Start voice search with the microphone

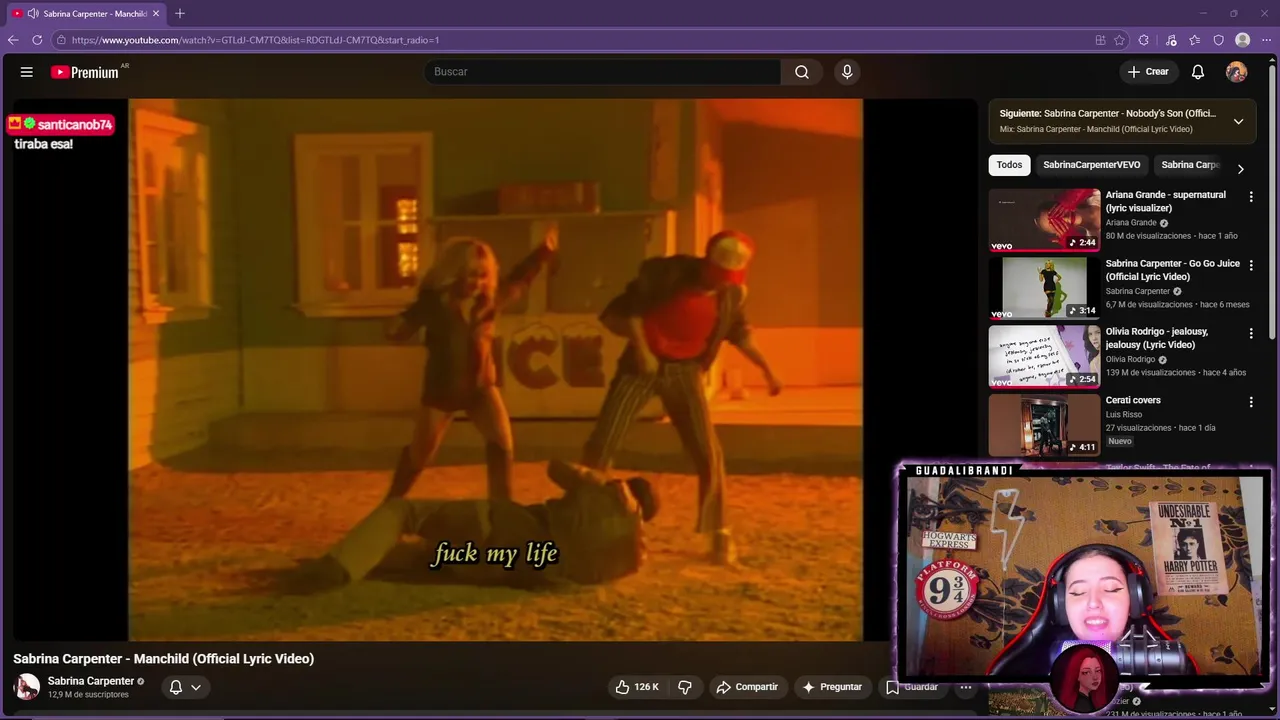(x=847, y=72)
